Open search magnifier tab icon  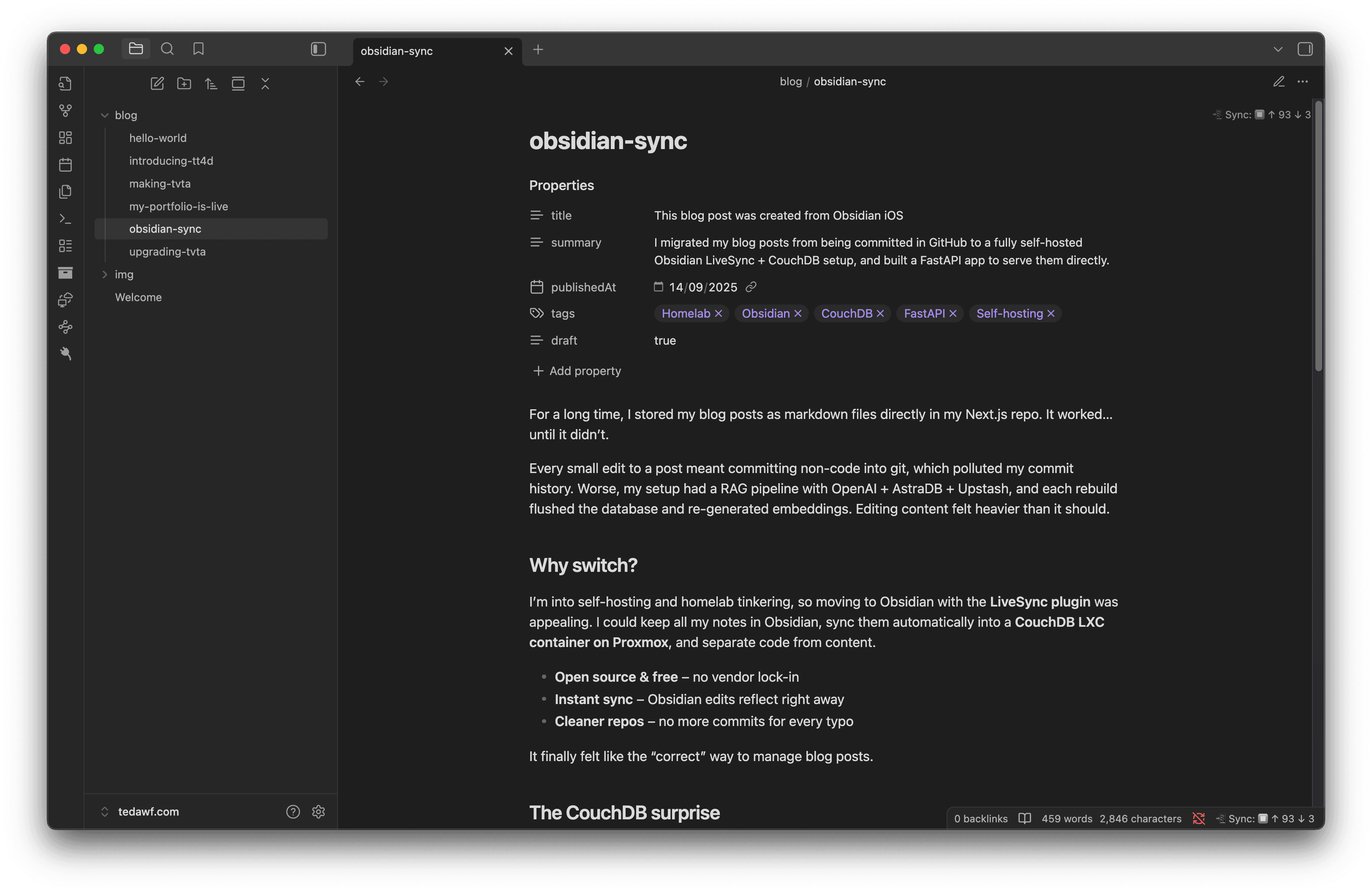(x=167, y=49)
